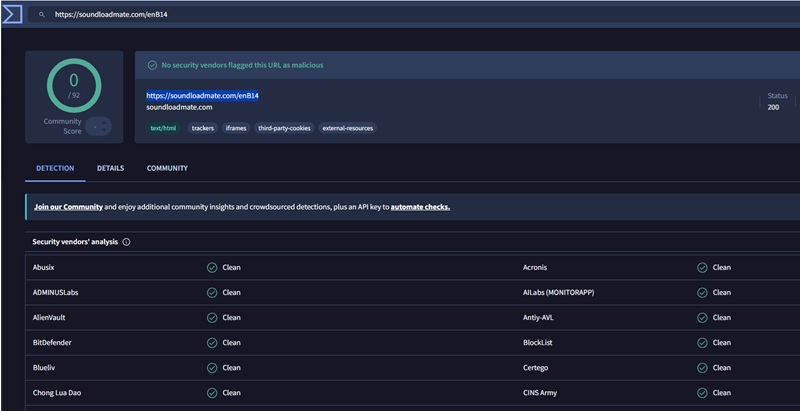Click the clean checkmark icon for ADMINUSLabs
The height and width of the screenshot is (411, 800).
click(x=212, y=293)
